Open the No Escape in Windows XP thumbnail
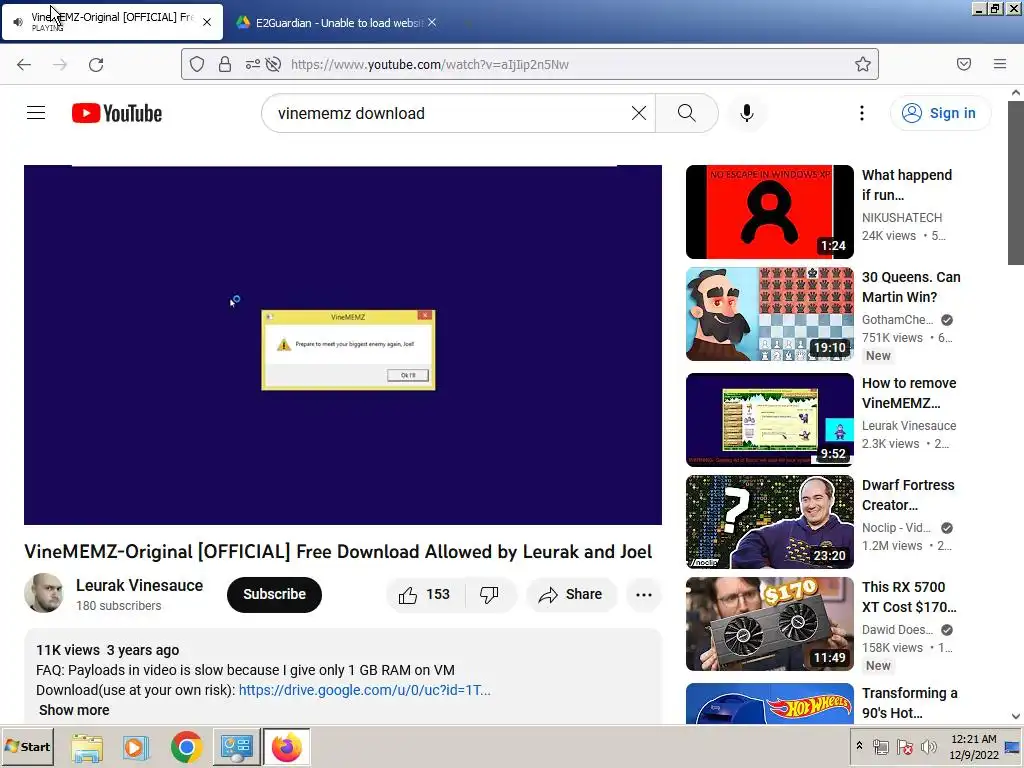Viewport: 1024px width, 768px height. (x=770, y=212)
